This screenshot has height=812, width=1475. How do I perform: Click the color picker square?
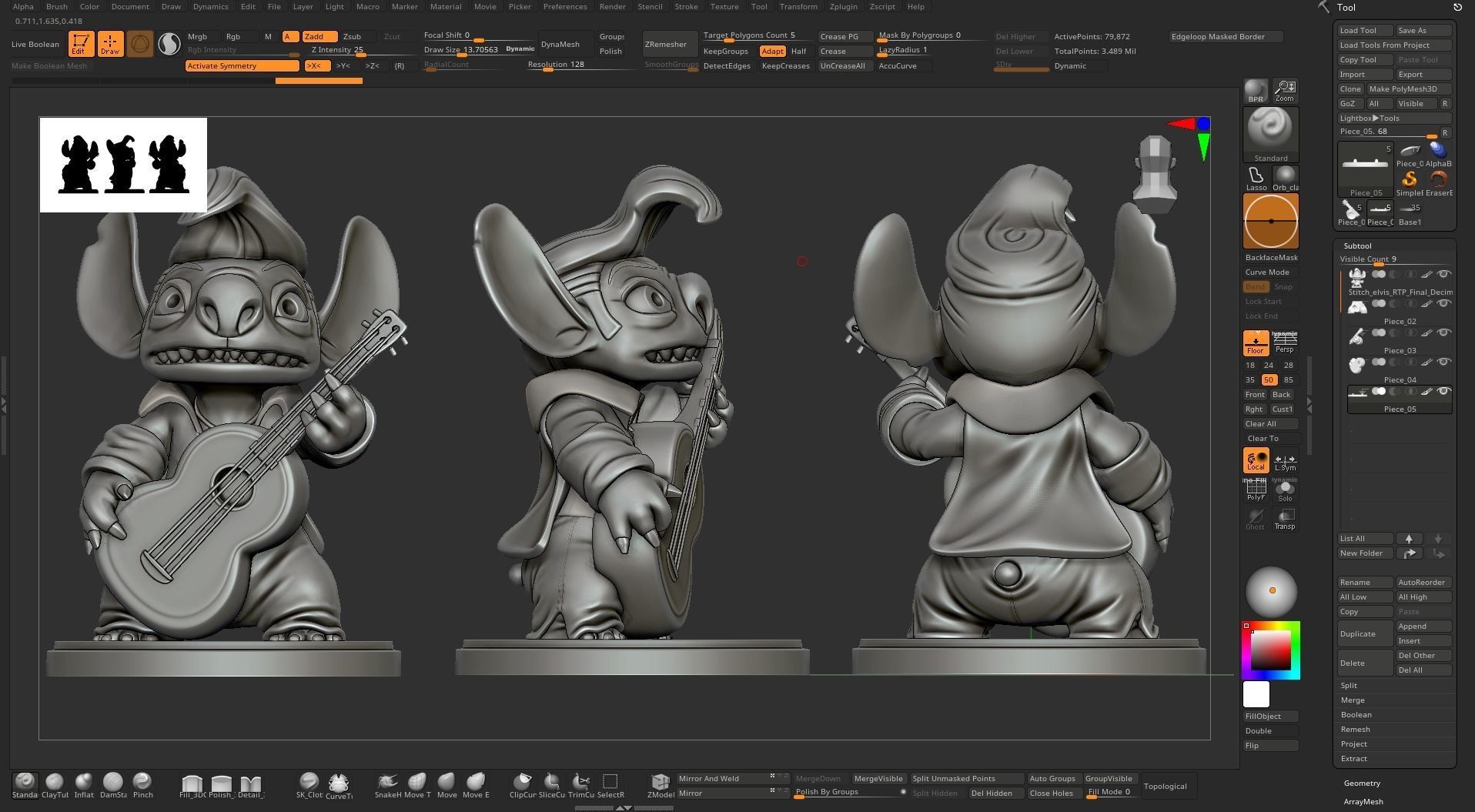coord(1270,650)
